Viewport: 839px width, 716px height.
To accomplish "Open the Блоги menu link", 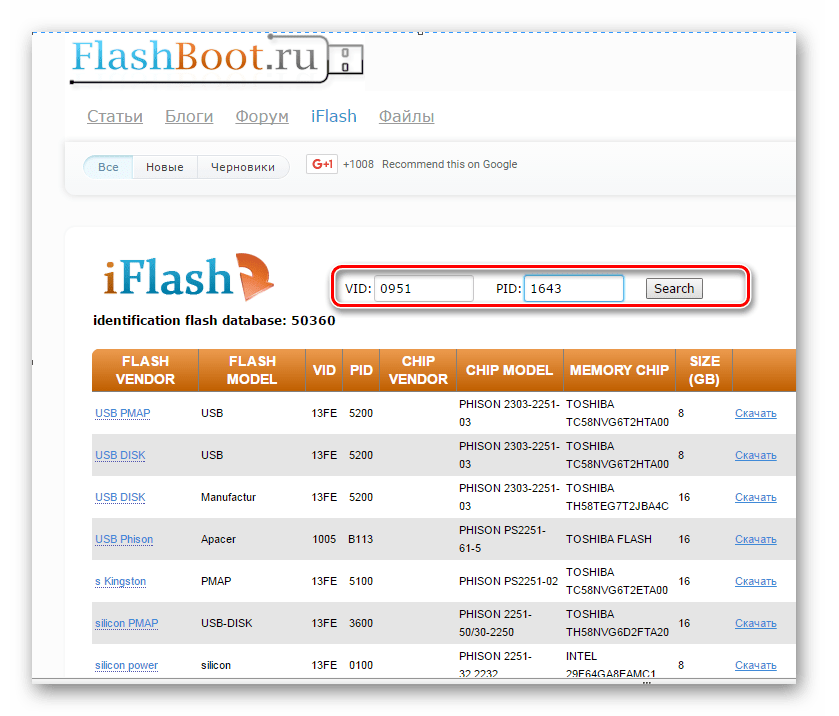I will (x=189, y=116).
